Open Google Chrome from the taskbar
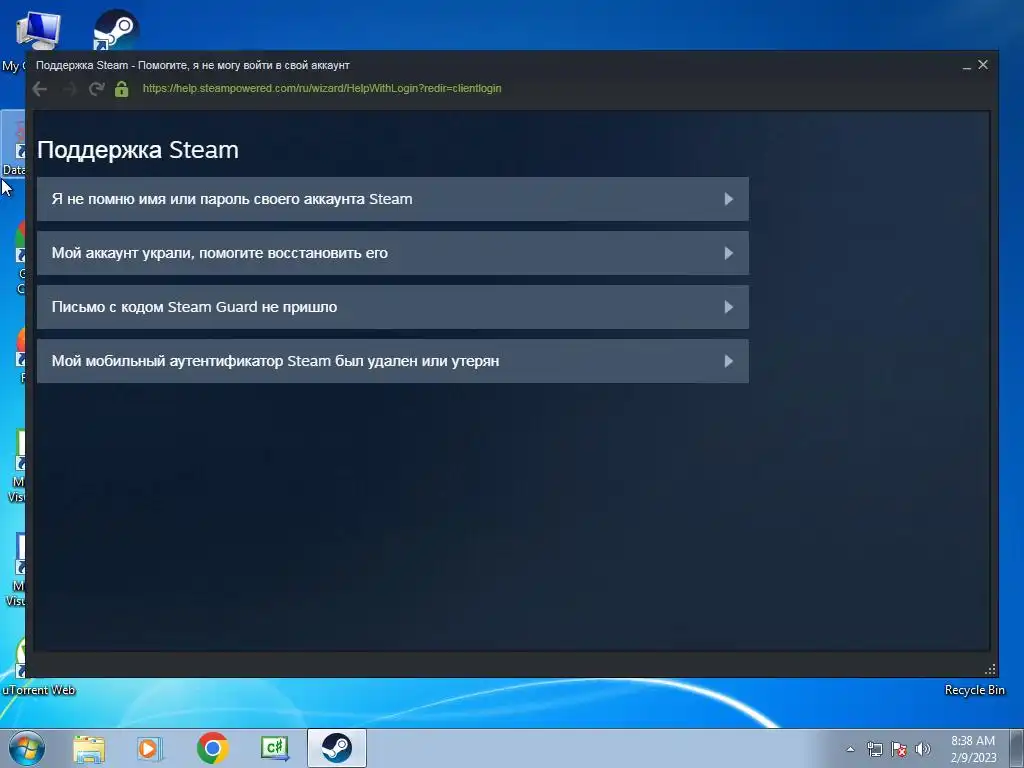1024x768 pixels. 212,748
